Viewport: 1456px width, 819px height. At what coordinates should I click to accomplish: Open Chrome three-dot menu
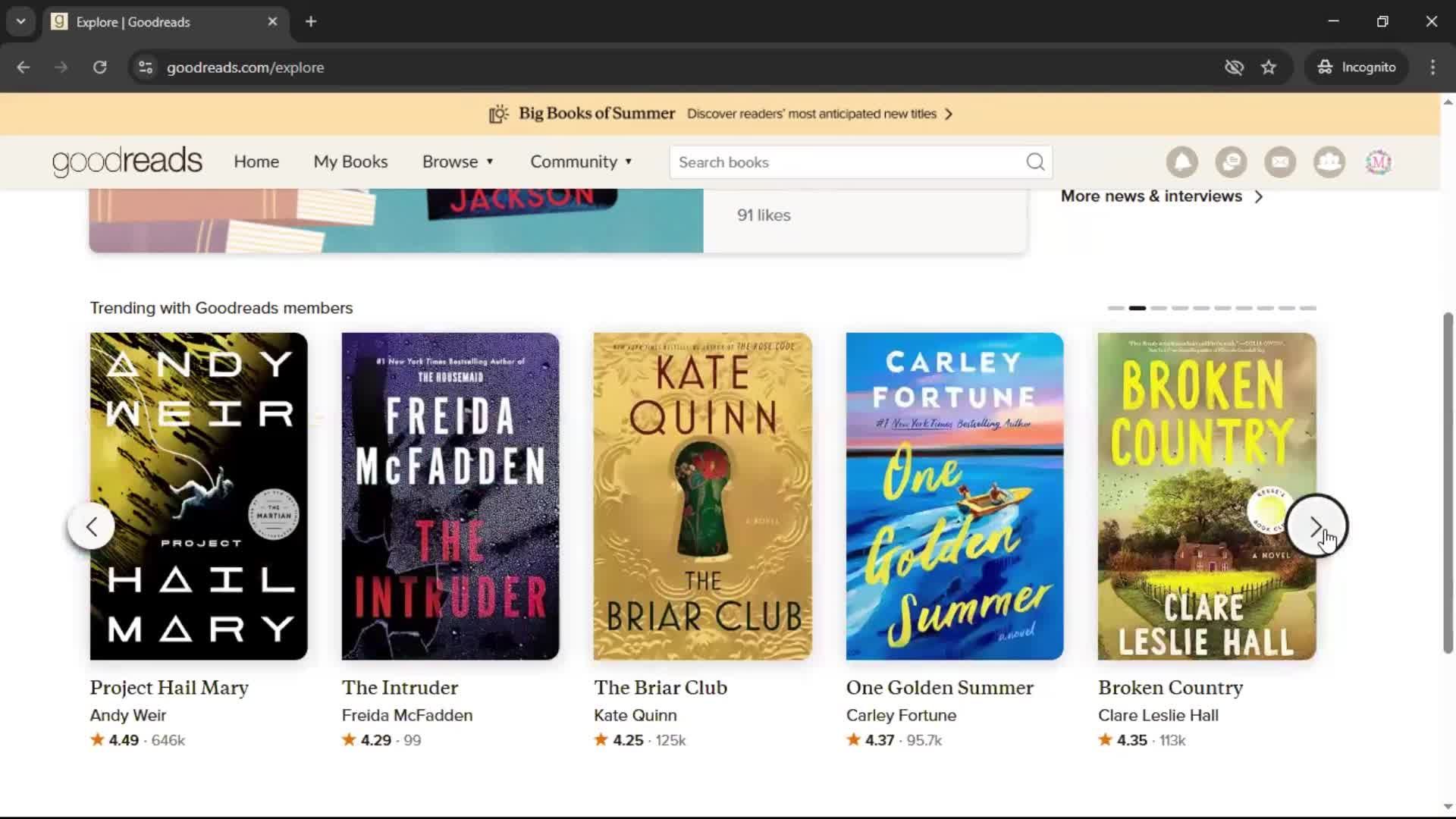point(1432,67)
